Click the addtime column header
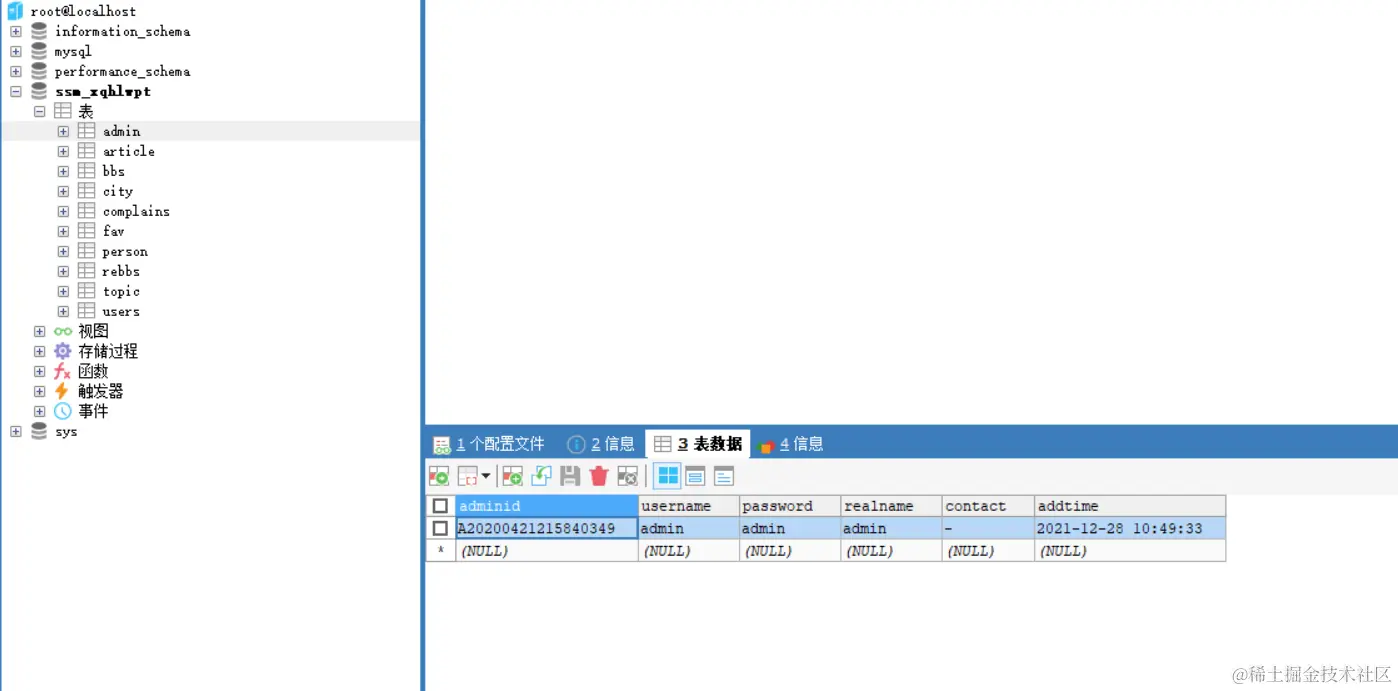The image size is (1398, 691). click(x=1130, y=506)
